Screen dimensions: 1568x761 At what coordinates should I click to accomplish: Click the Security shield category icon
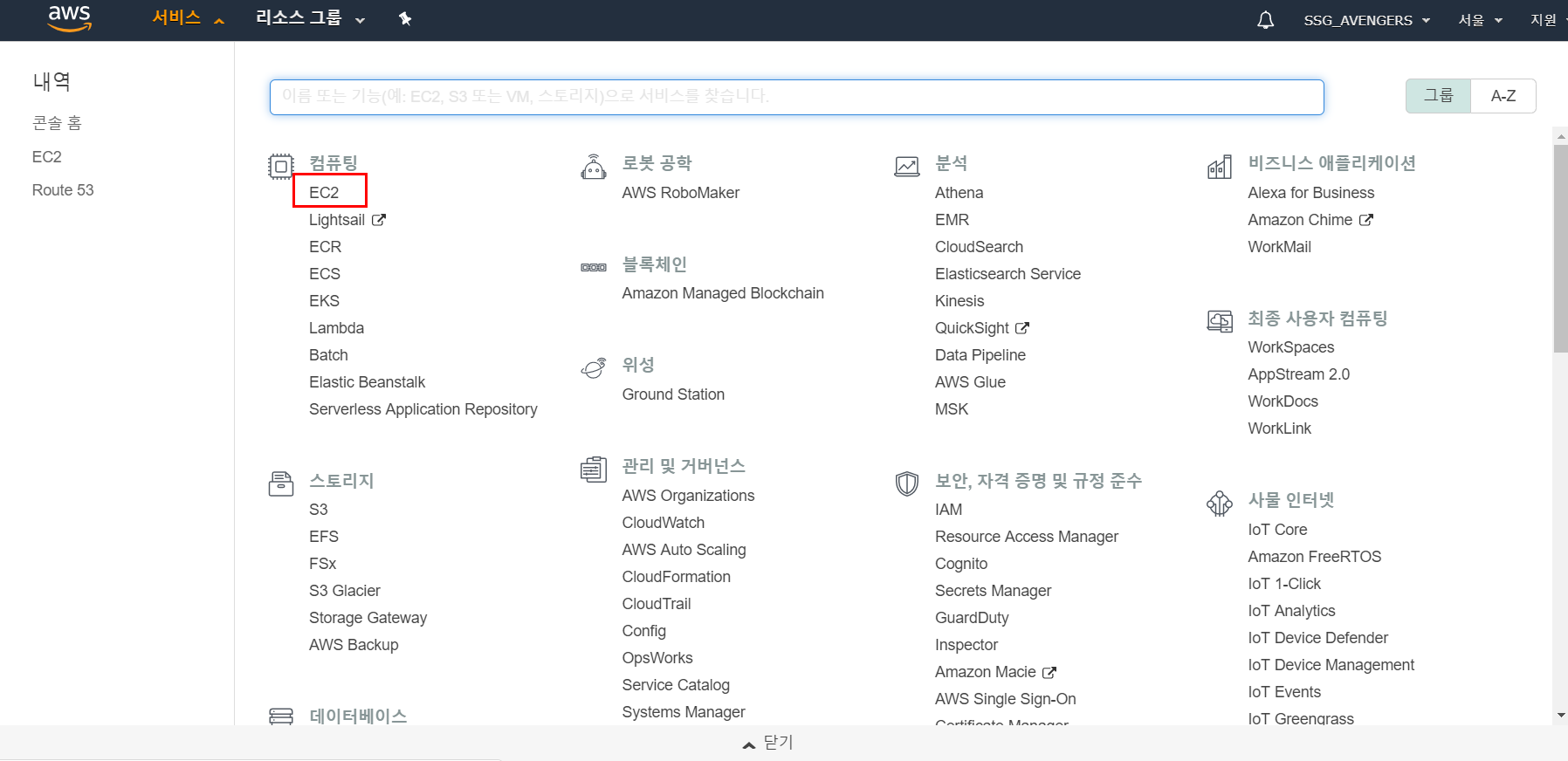point(907,483)
